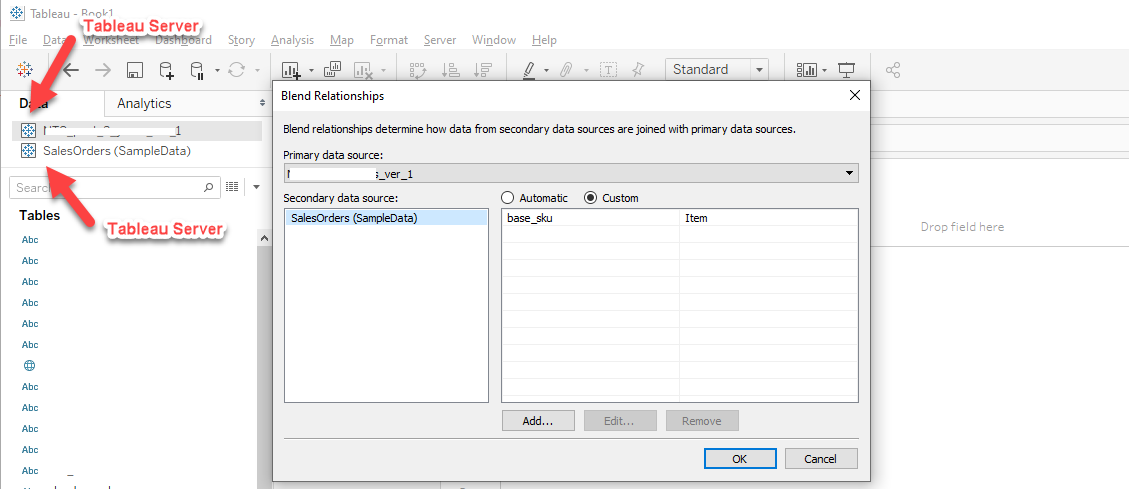This screenshot has height=489, width=1129.
Task: Click Cancel in Blend Relationships dialog
Action: click(822, 459)
